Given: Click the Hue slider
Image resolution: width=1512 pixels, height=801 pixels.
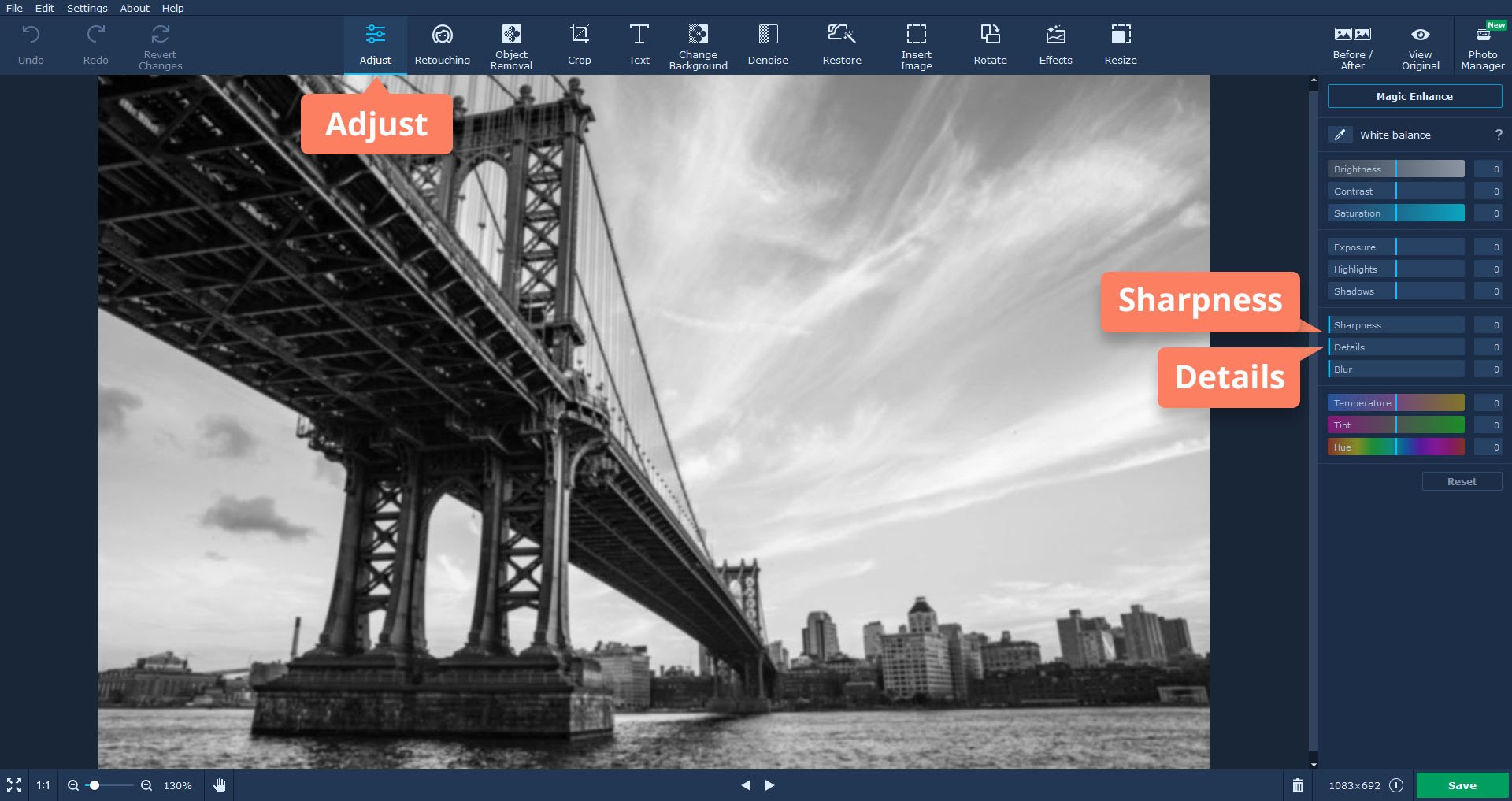Looking at the screenshot, I should coord(1396,447).
